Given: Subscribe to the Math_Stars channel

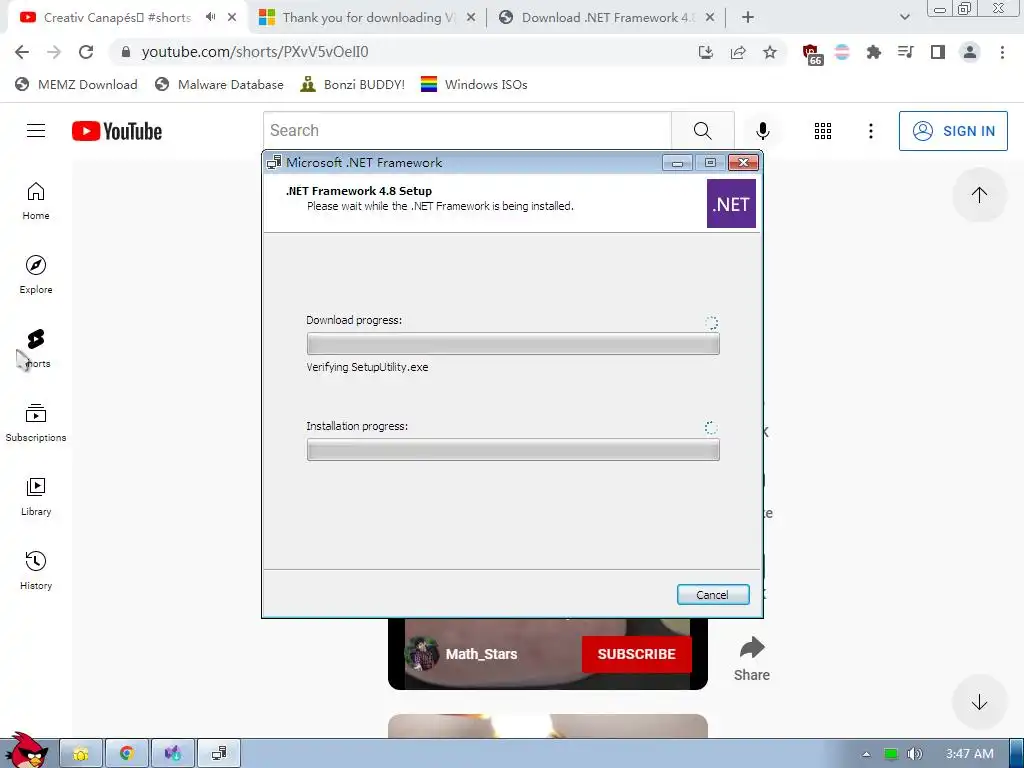Looking at the screenshot, I should pyautogui.click(x=637, y=654).
